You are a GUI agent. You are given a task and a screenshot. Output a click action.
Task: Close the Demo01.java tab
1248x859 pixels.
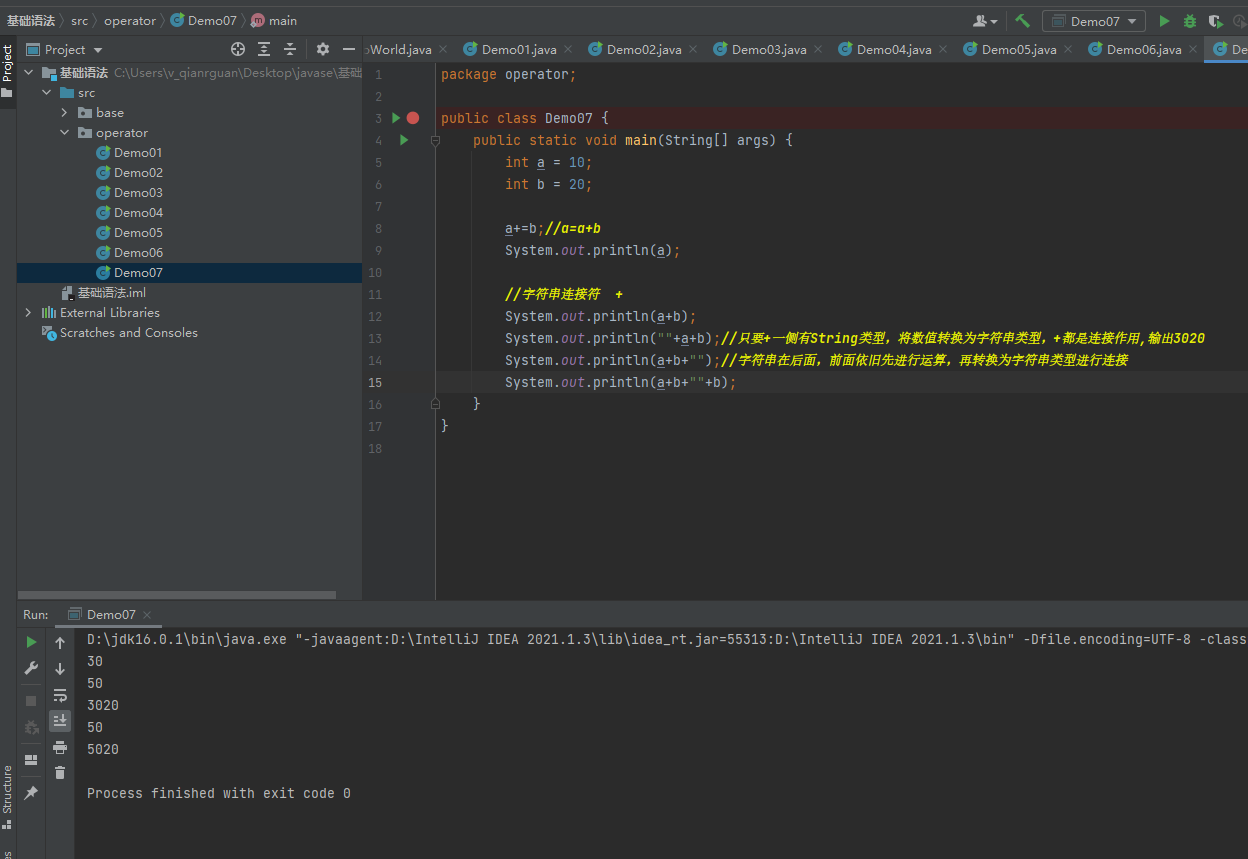(568, 49)
